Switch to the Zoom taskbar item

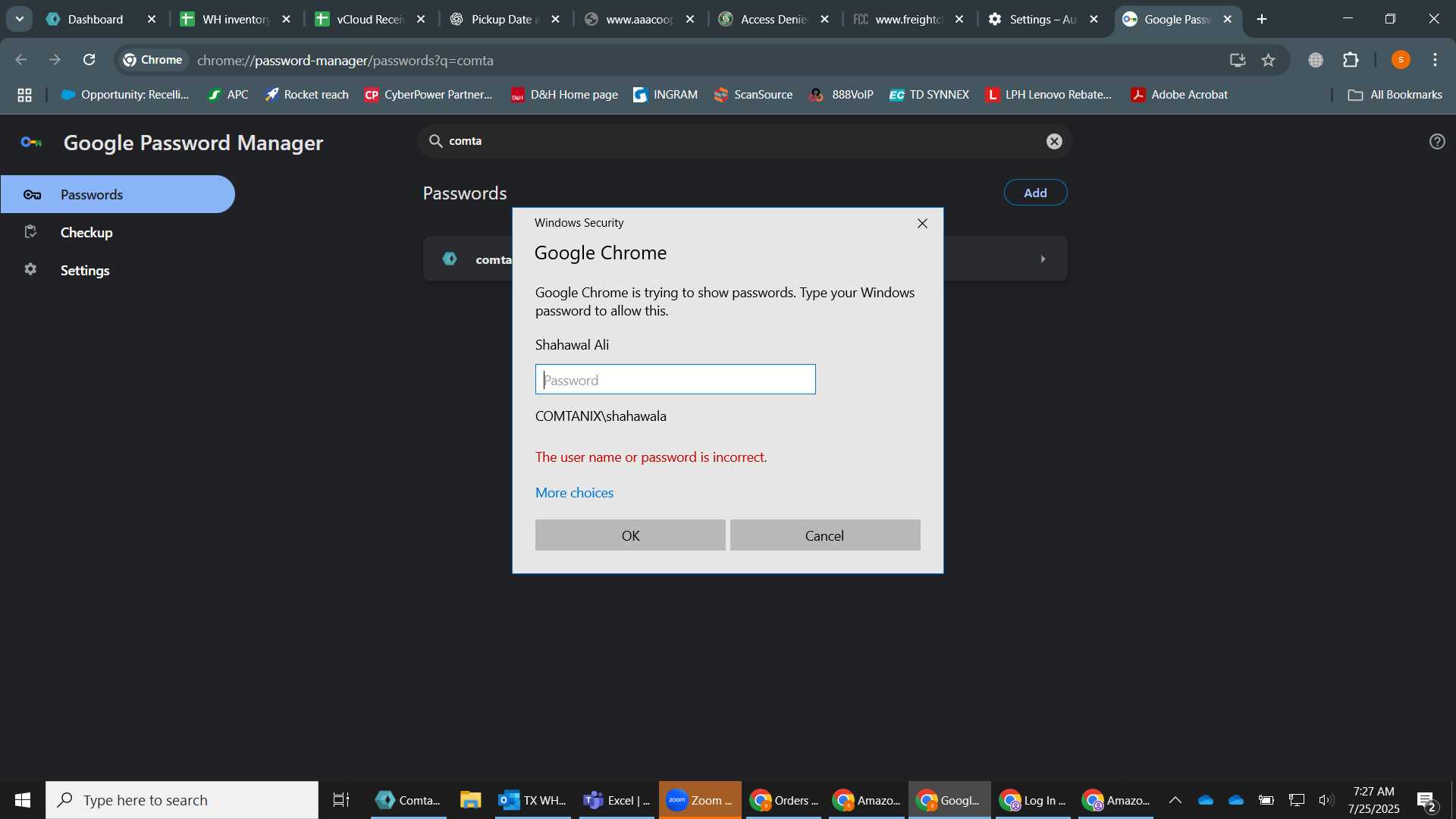700,800
